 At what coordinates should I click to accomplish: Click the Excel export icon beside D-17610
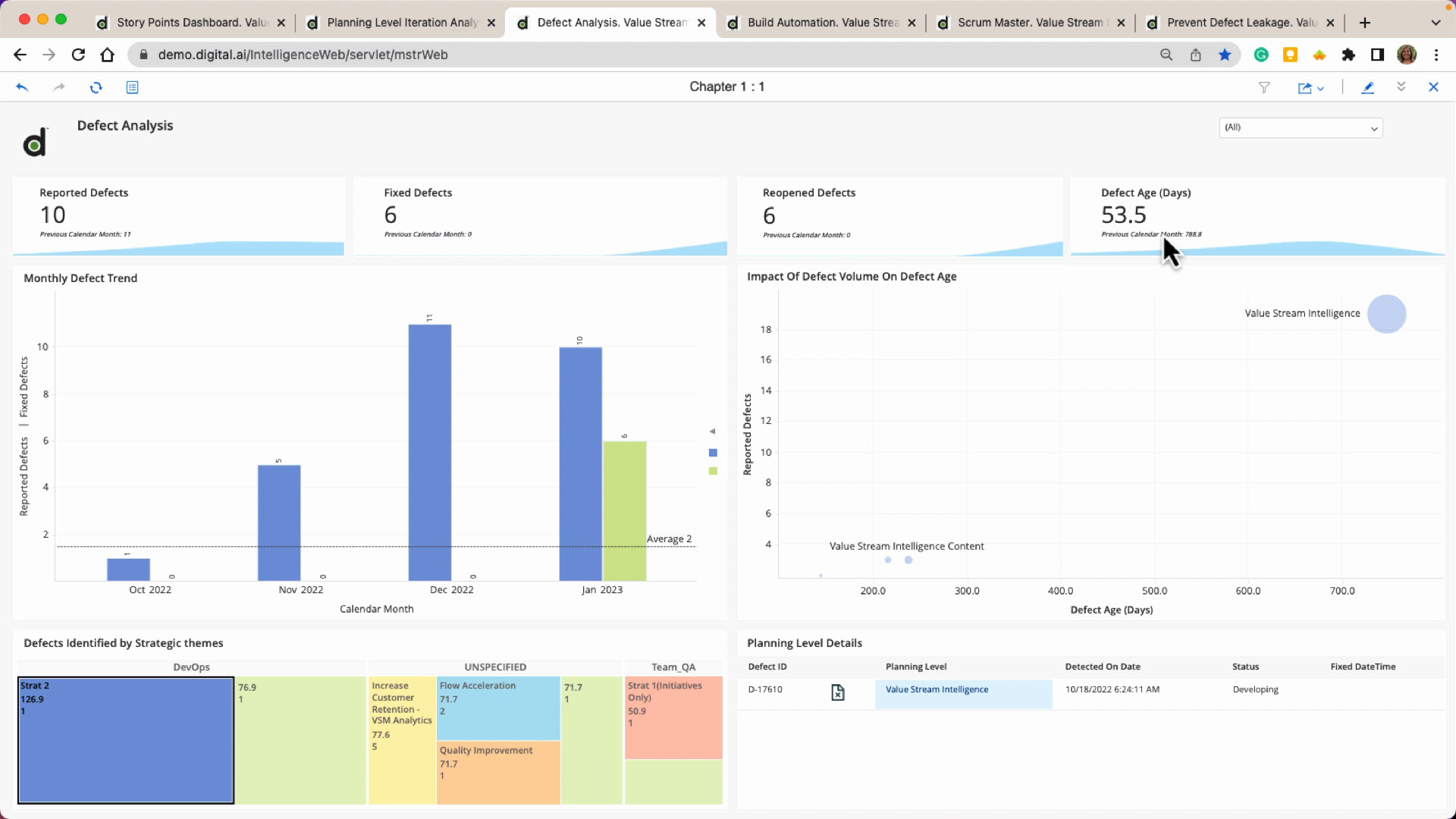[x=837, y=692]
